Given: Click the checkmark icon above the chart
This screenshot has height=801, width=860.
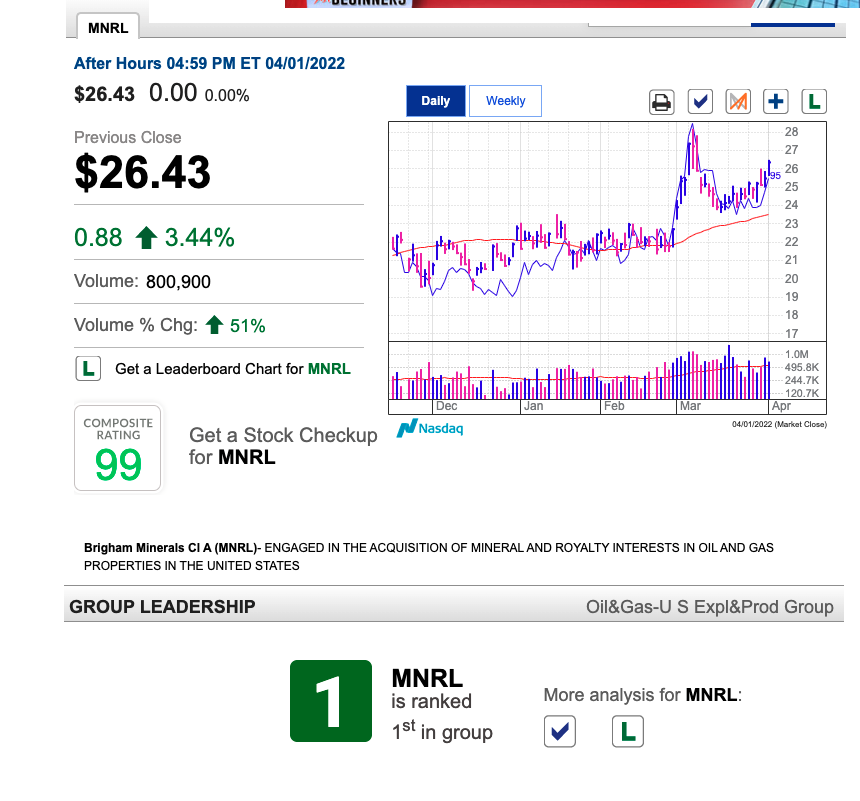Looking at the screenshot, I should point(700,102).
